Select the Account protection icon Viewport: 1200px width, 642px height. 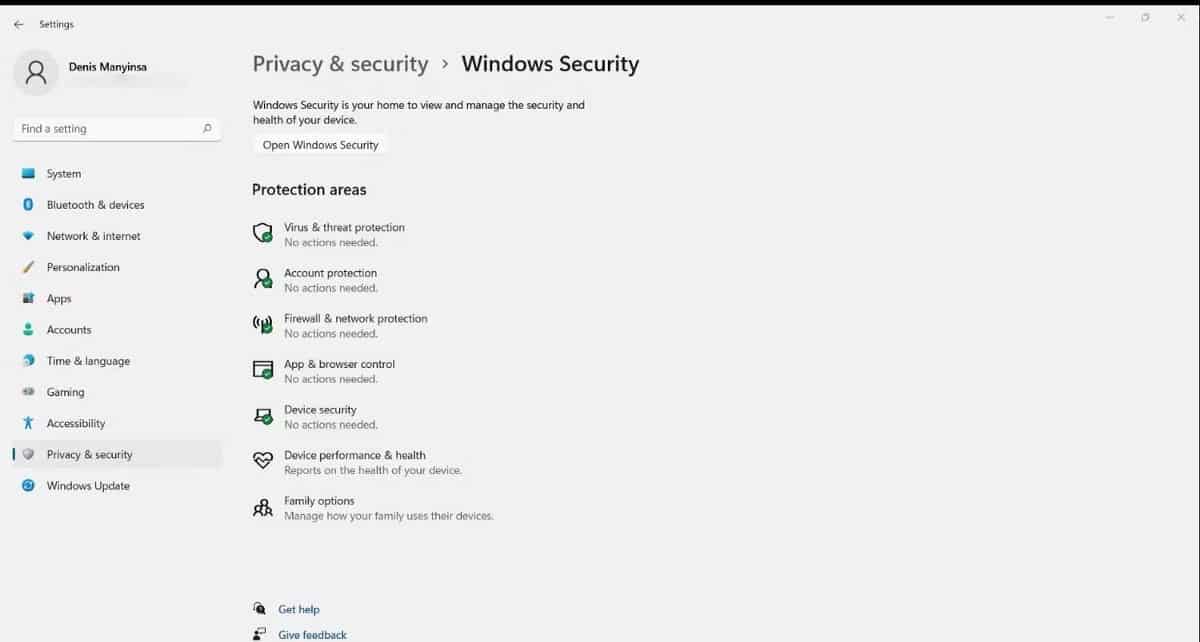[x=262, y=279]
